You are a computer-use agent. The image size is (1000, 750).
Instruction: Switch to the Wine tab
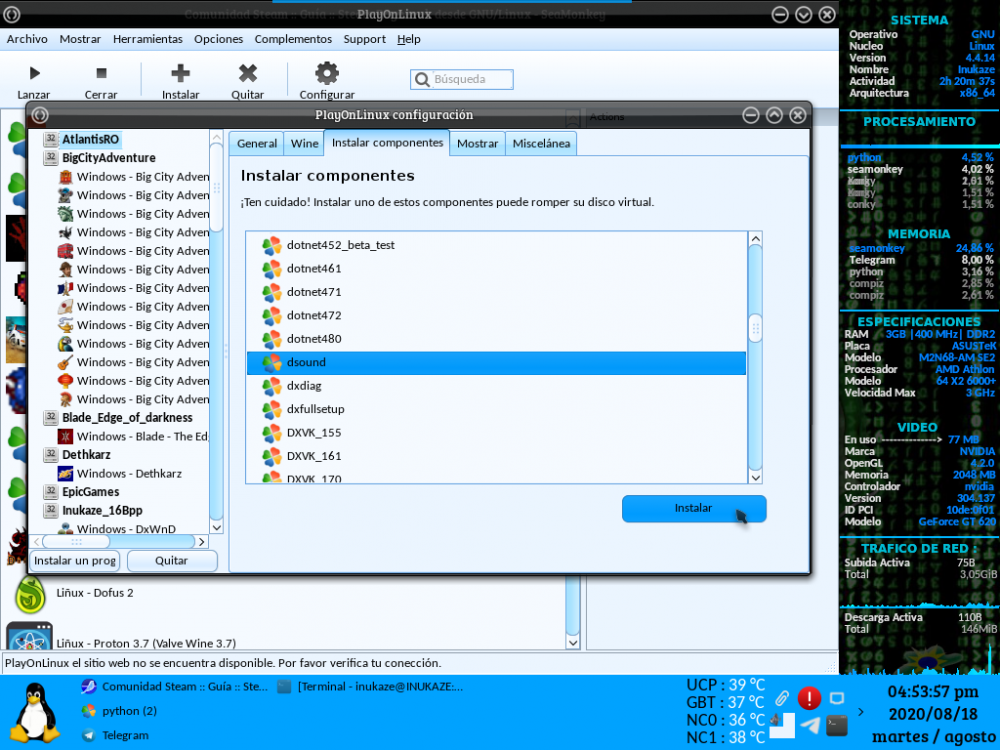304,144
